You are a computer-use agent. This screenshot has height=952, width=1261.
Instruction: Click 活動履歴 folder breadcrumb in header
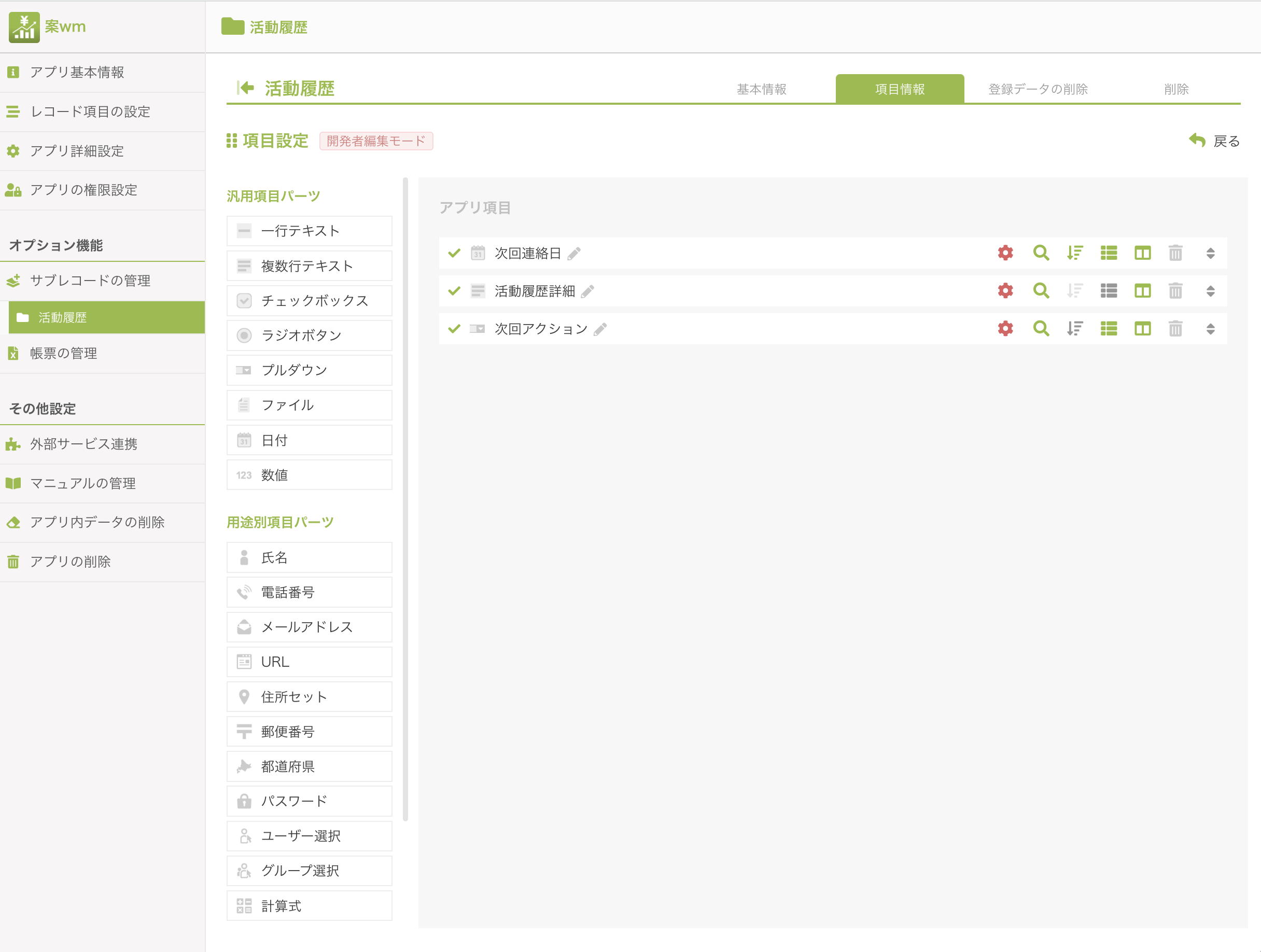pos(264,27)
